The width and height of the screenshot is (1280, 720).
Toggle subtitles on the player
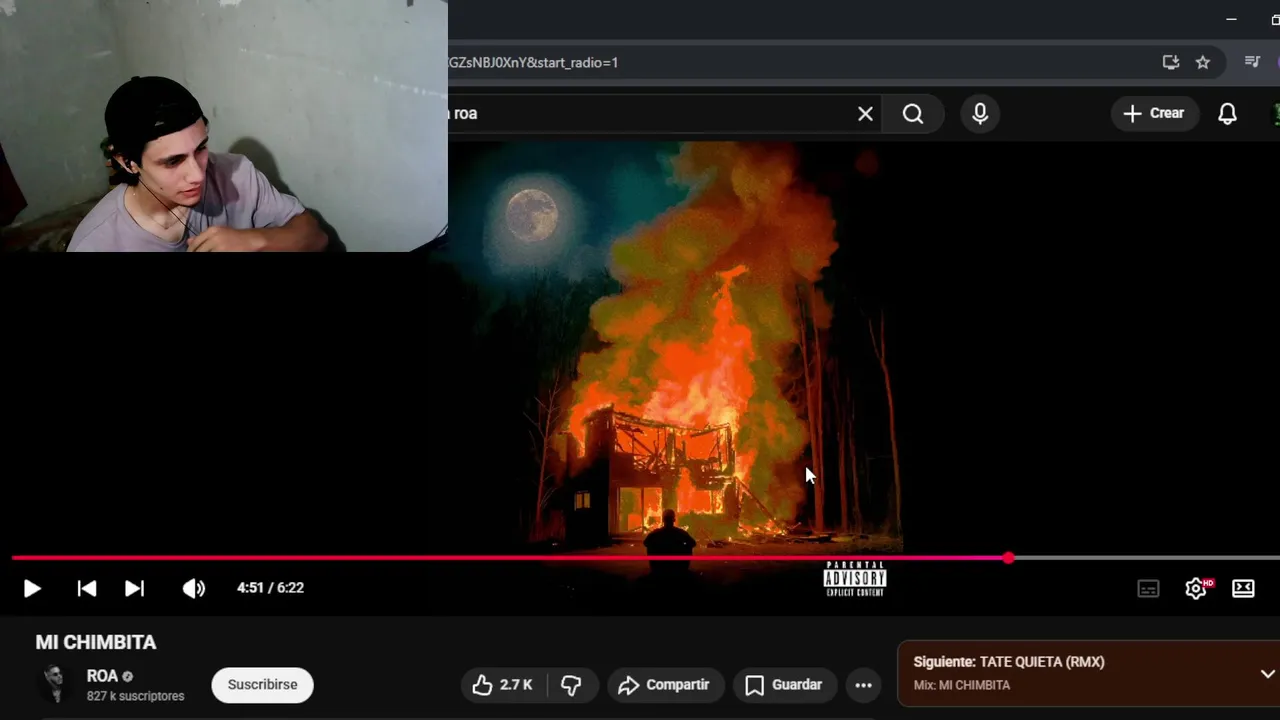(x=1148, y=588)
